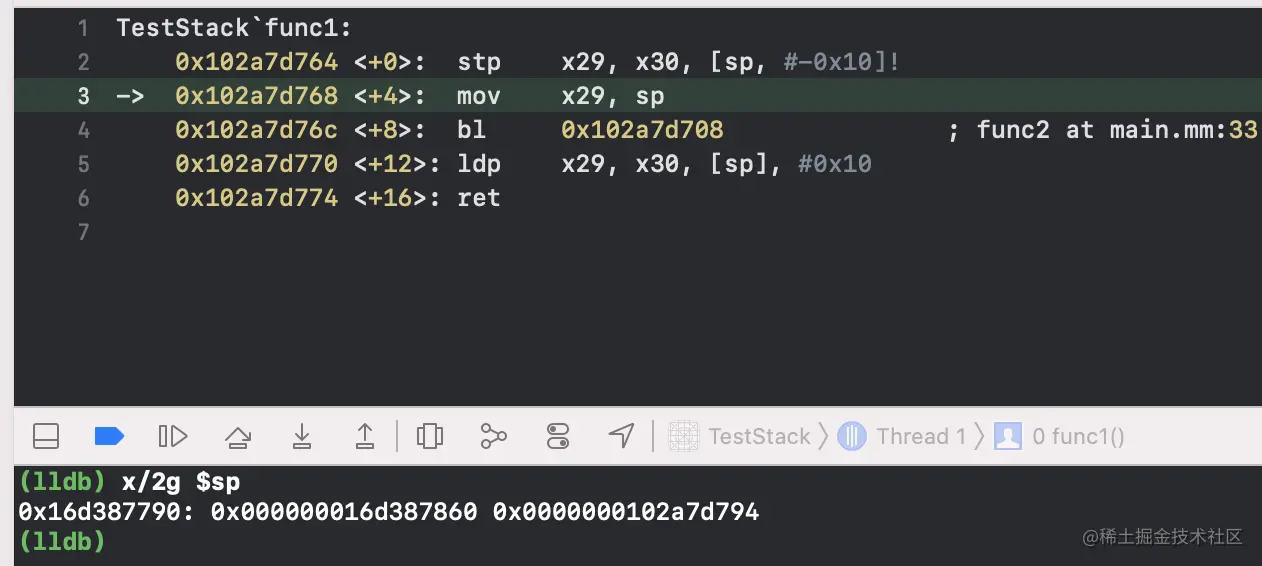Click line number 4 gutter for breakpoint

83,130
